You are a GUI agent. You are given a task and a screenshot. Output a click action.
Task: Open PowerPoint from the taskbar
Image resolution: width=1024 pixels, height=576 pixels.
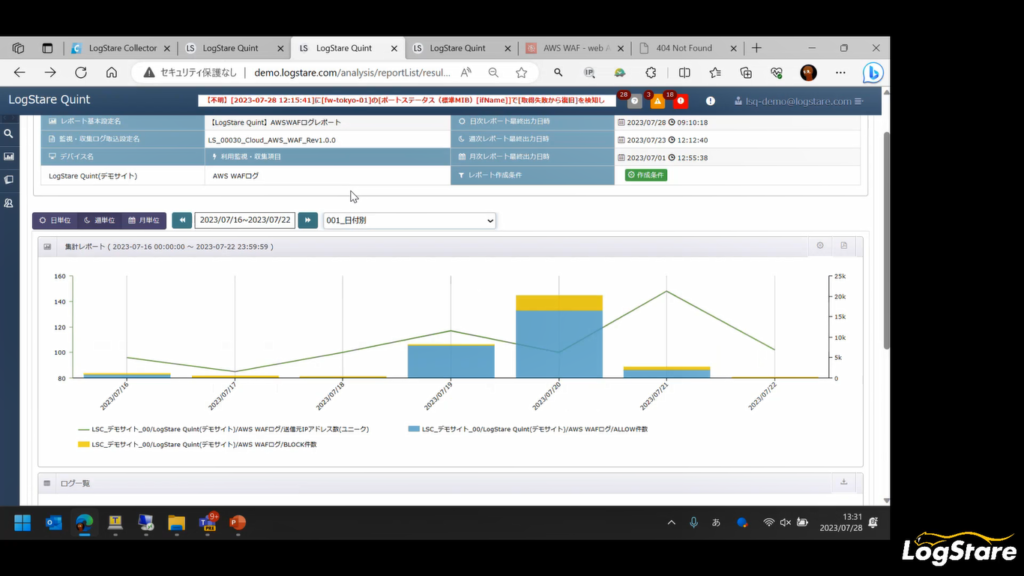point(238,522)
